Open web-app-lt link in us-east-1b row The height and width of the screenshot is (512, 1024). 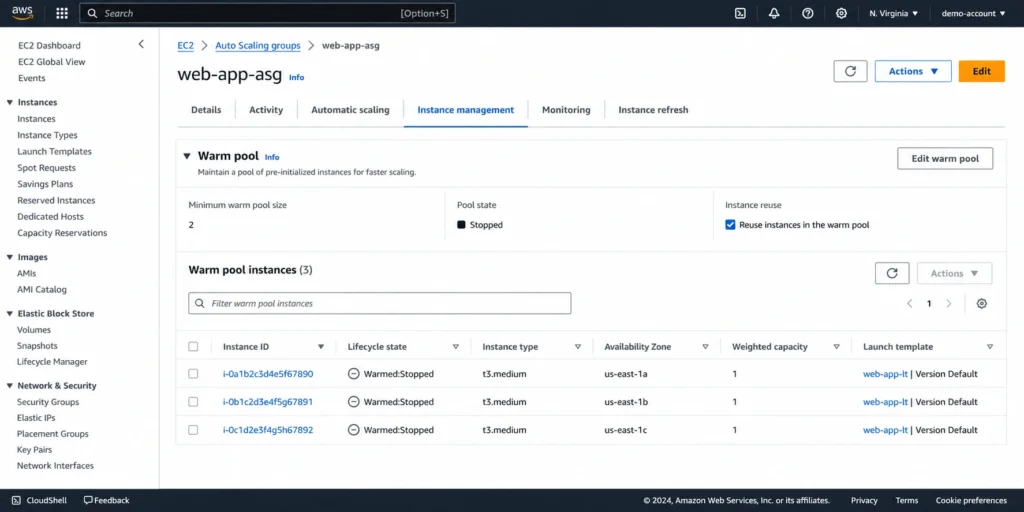886,402
